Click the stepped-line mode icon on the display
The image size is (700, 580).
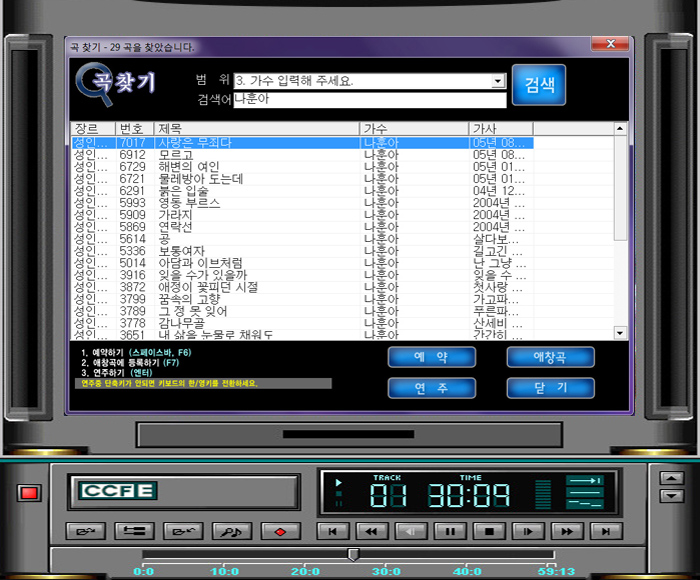(x=585, y=504)
